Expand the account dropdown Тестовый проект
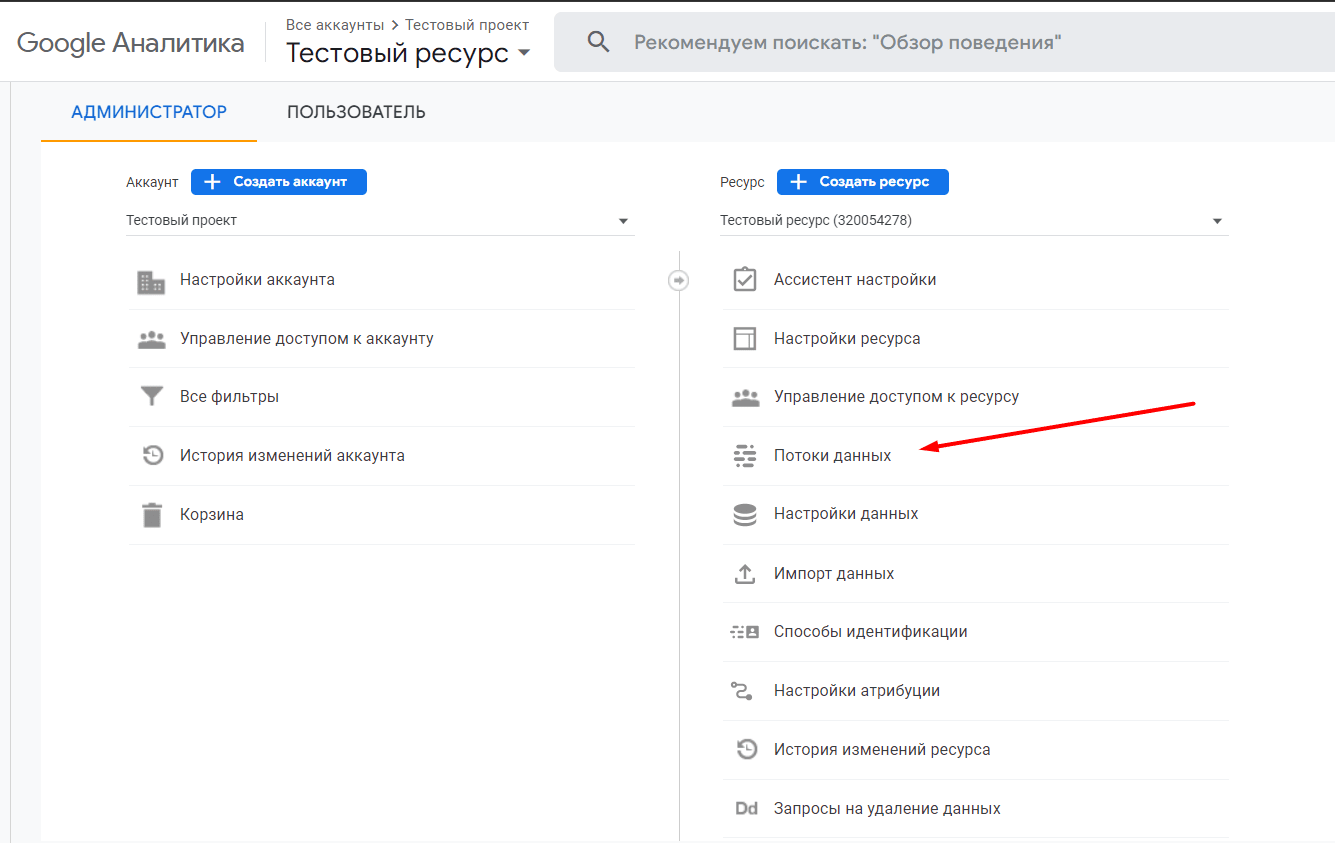This screenshot has width=1335, height=843. tap(380, 220)
